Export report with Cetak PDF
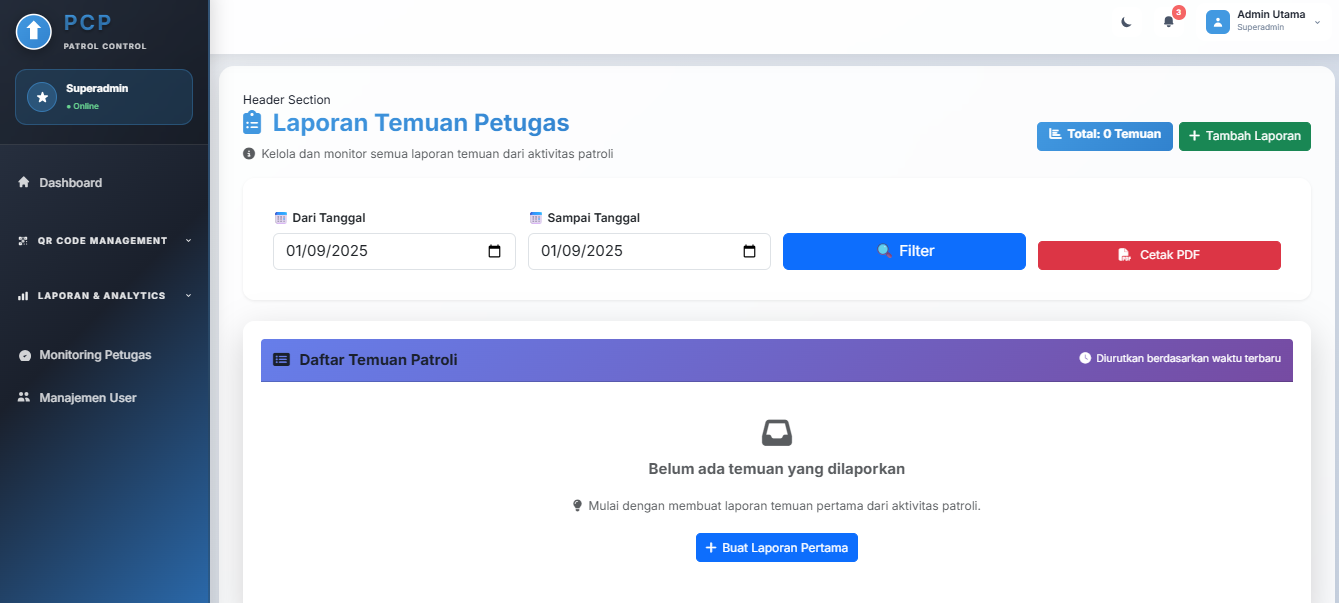 coord(1159,255)
